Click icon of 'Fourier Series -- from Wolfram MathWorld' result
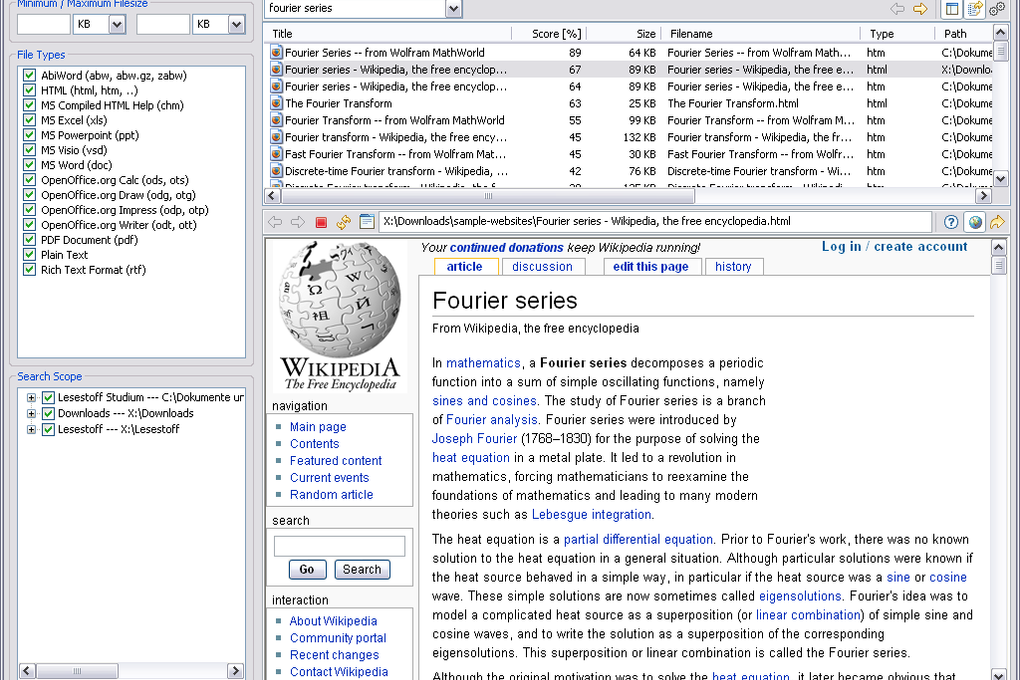Image resolution: width=1020 pixels, height=680 pixels. pyautogui.click(x=276, y=53)
